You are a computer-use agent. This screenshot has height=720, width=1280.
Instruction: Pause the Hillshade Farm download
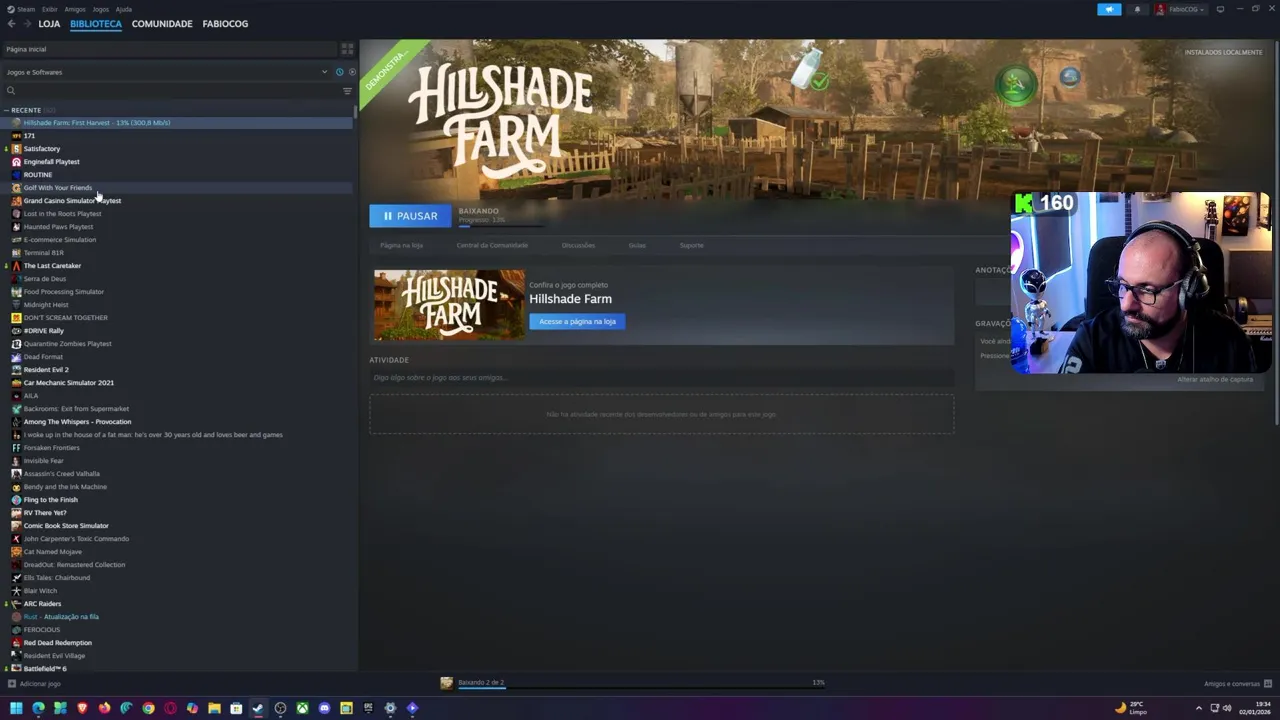click(x=410, y=216)
